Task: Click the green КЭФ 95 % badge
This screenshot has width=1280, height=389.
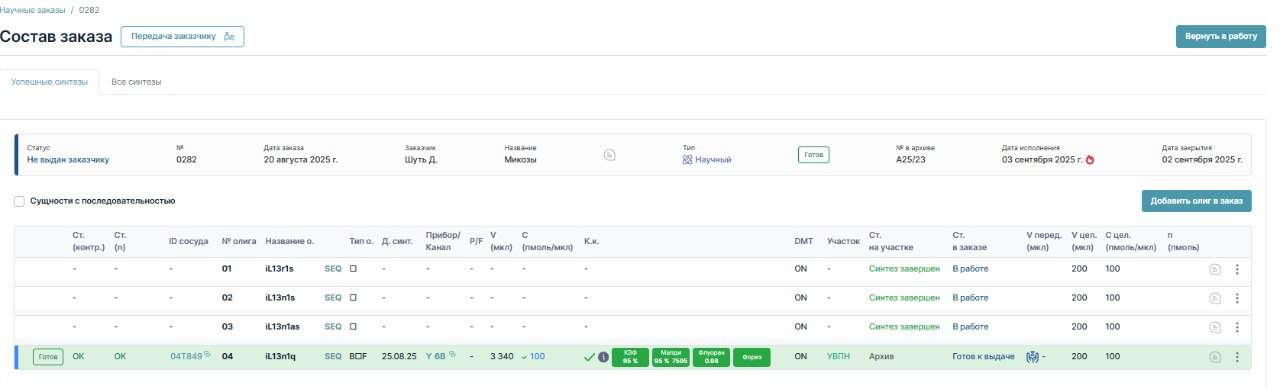Action: pyautogui.click(x=630, y=357)
